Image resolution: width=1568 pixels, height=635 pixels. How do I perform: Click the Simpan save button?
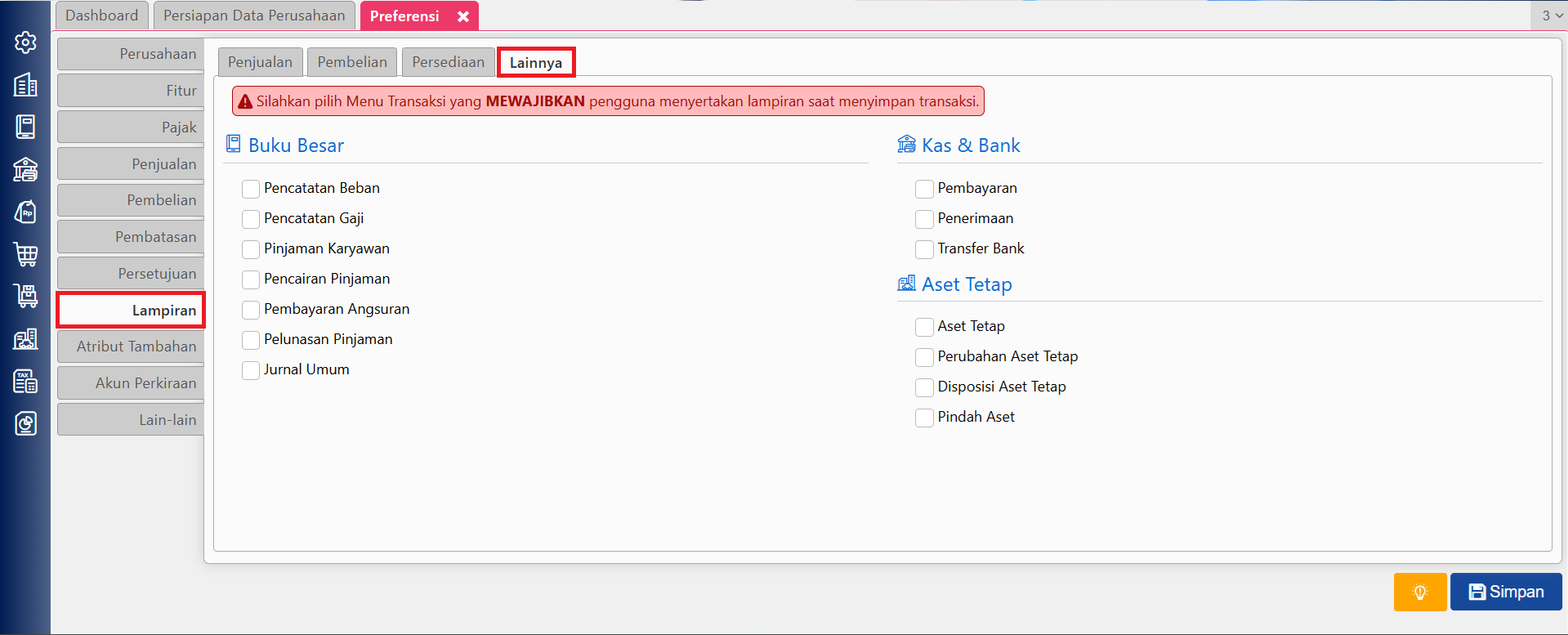point(1506,592)
